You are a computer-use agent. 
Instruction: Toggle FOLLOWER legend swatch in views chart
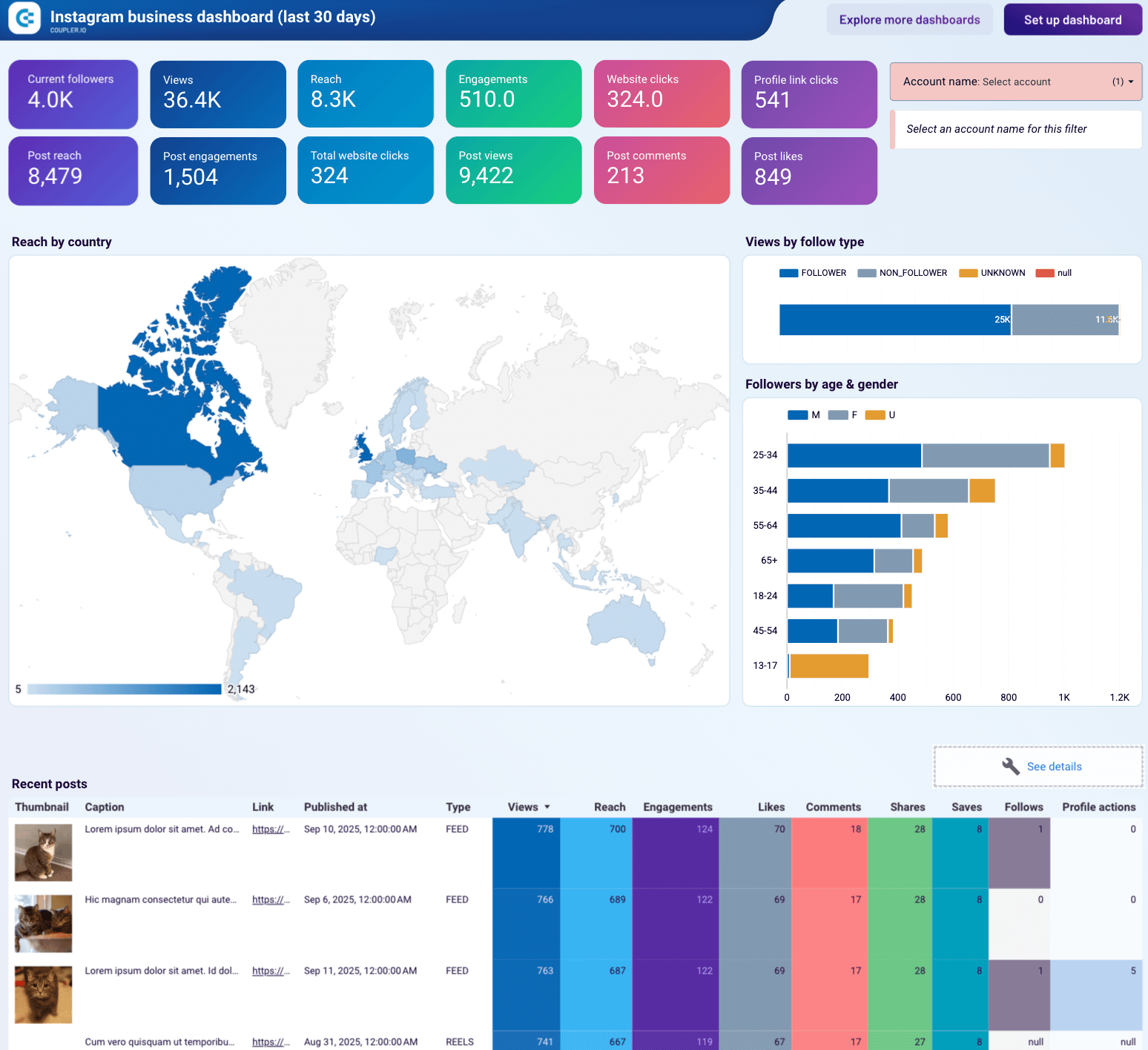click(788, 273)
